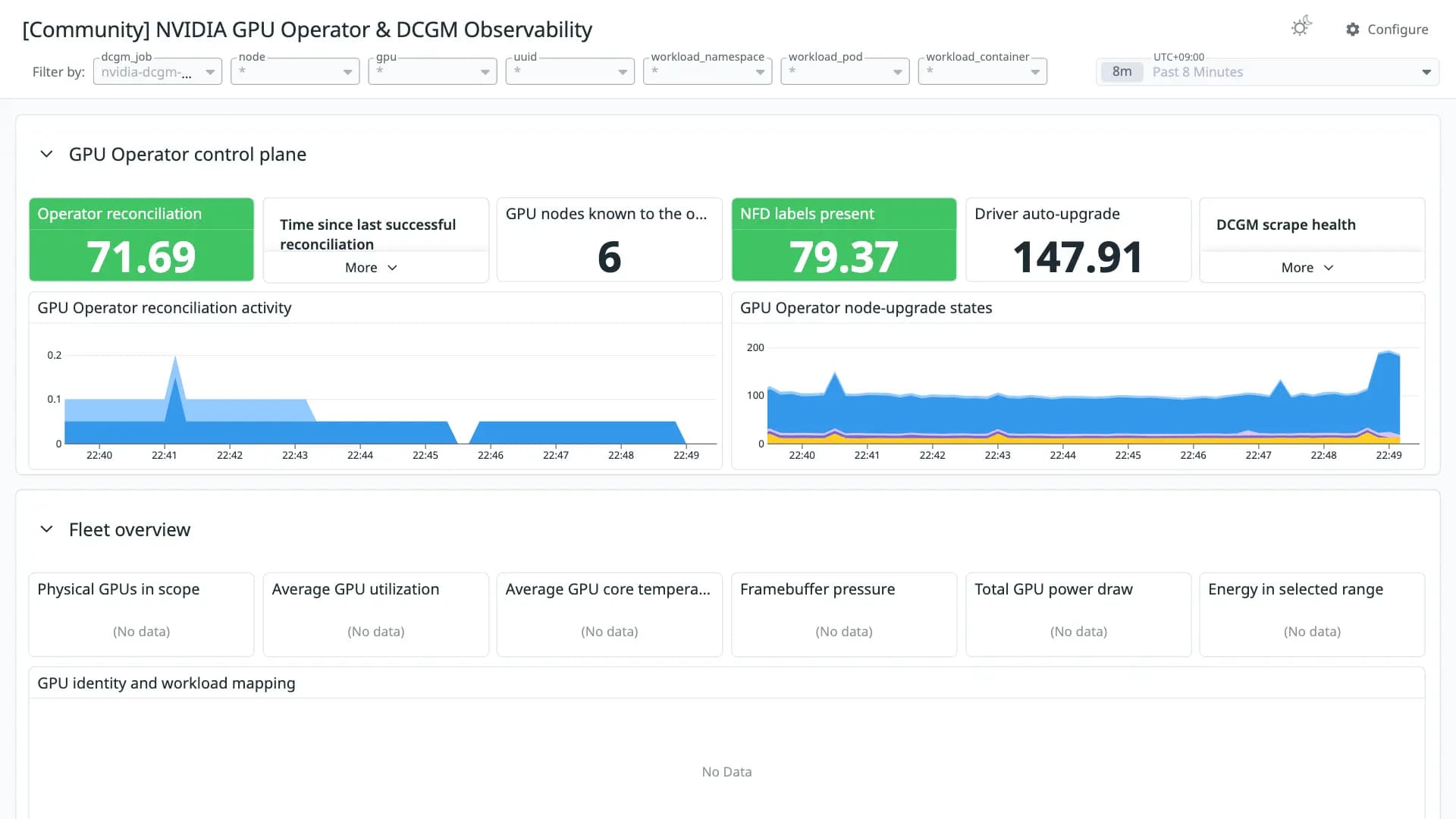Click the Physical GPUs in scope widget
The width and height of the screenshot is (1456, 819).
141,614
